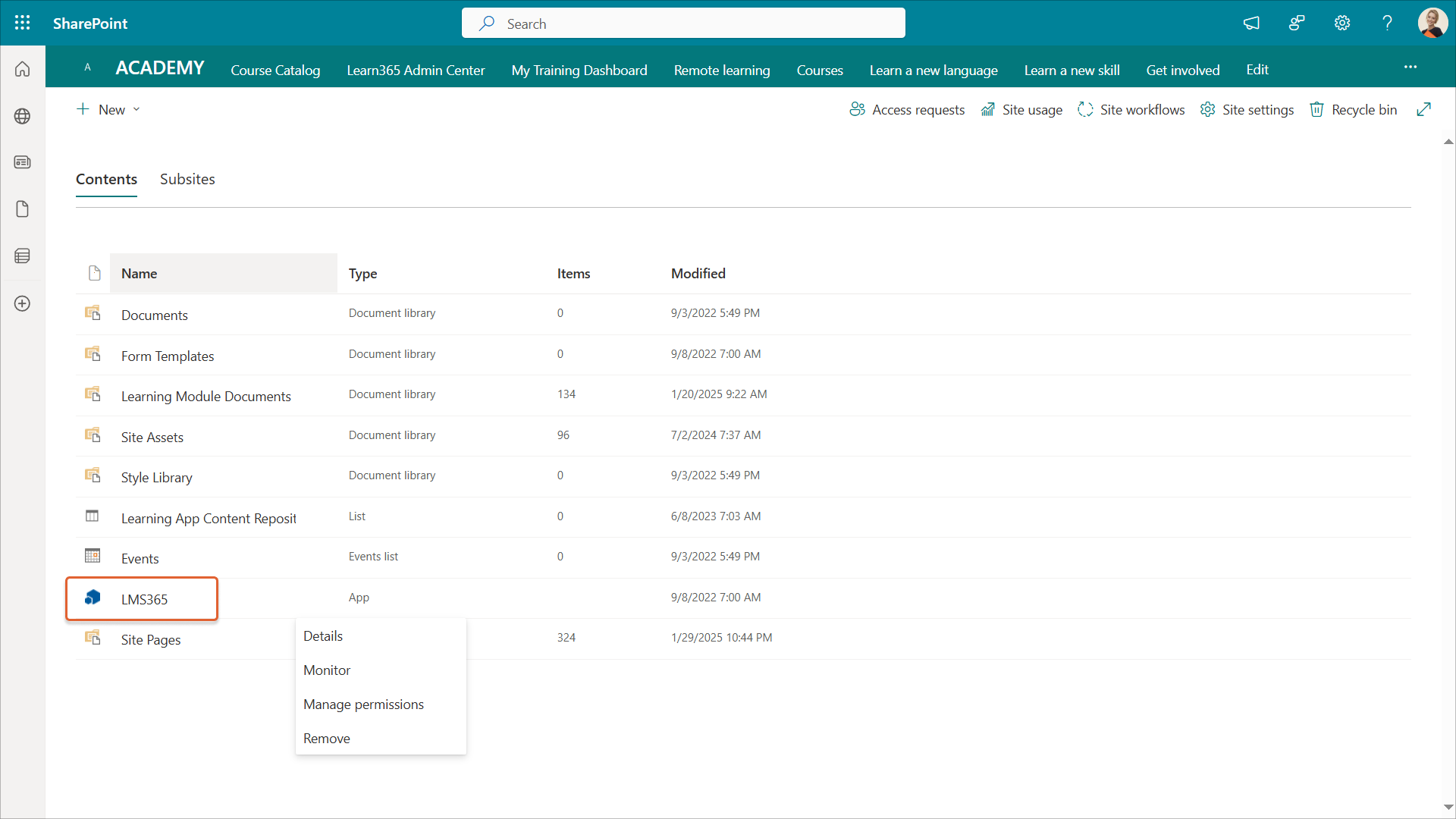This screenshot has width=1456, height=819.
Task: Click the Recycle bin trash icon
Action: [x=1316, y=110]
